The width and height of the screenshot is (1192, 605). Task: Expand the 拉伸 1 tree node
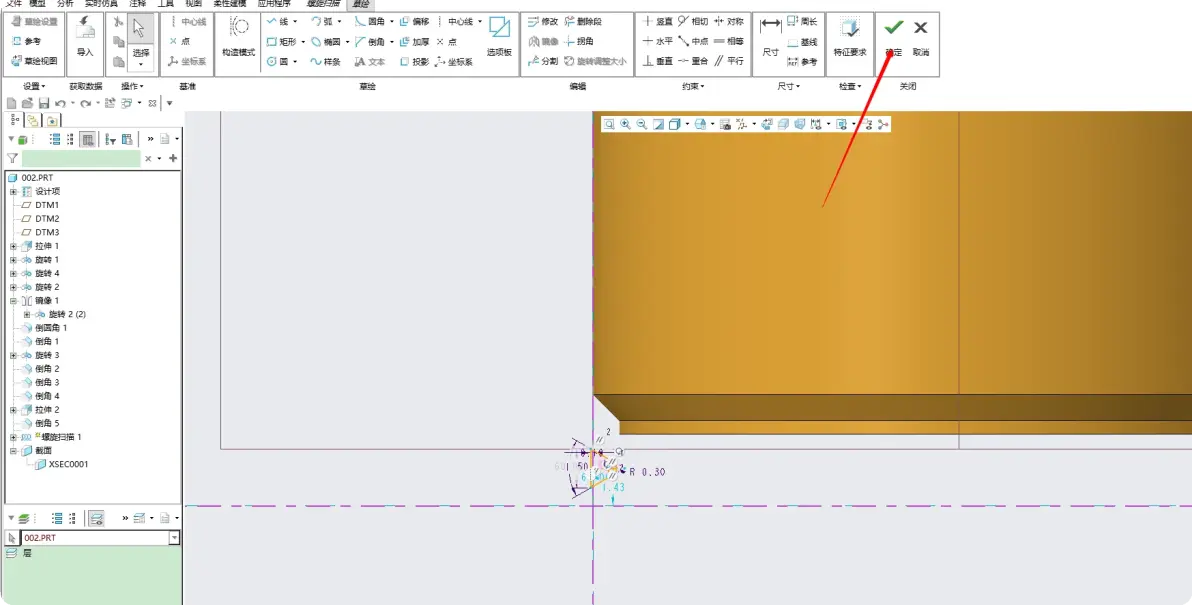[13, 246]
